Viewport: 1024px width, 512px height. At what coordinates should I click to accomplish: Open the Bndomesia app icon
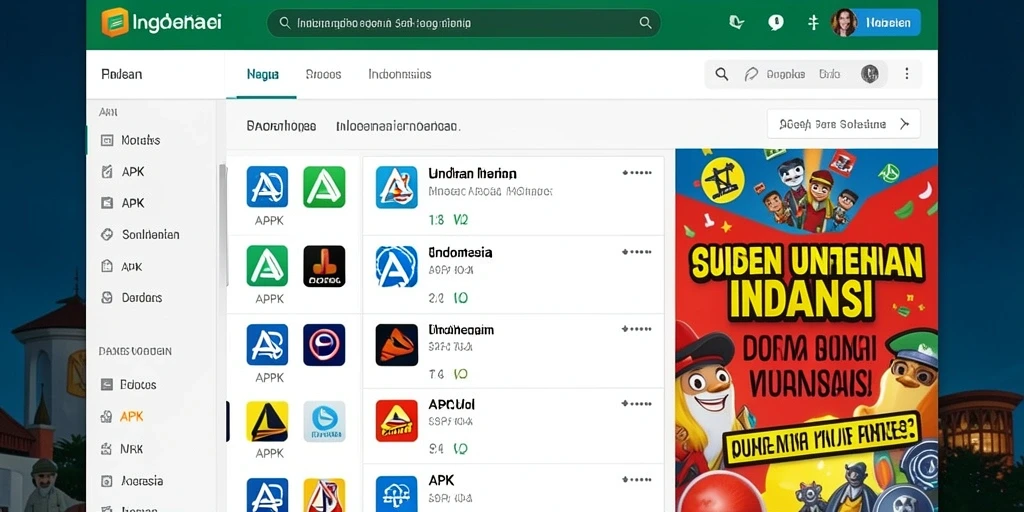[396, 266]
